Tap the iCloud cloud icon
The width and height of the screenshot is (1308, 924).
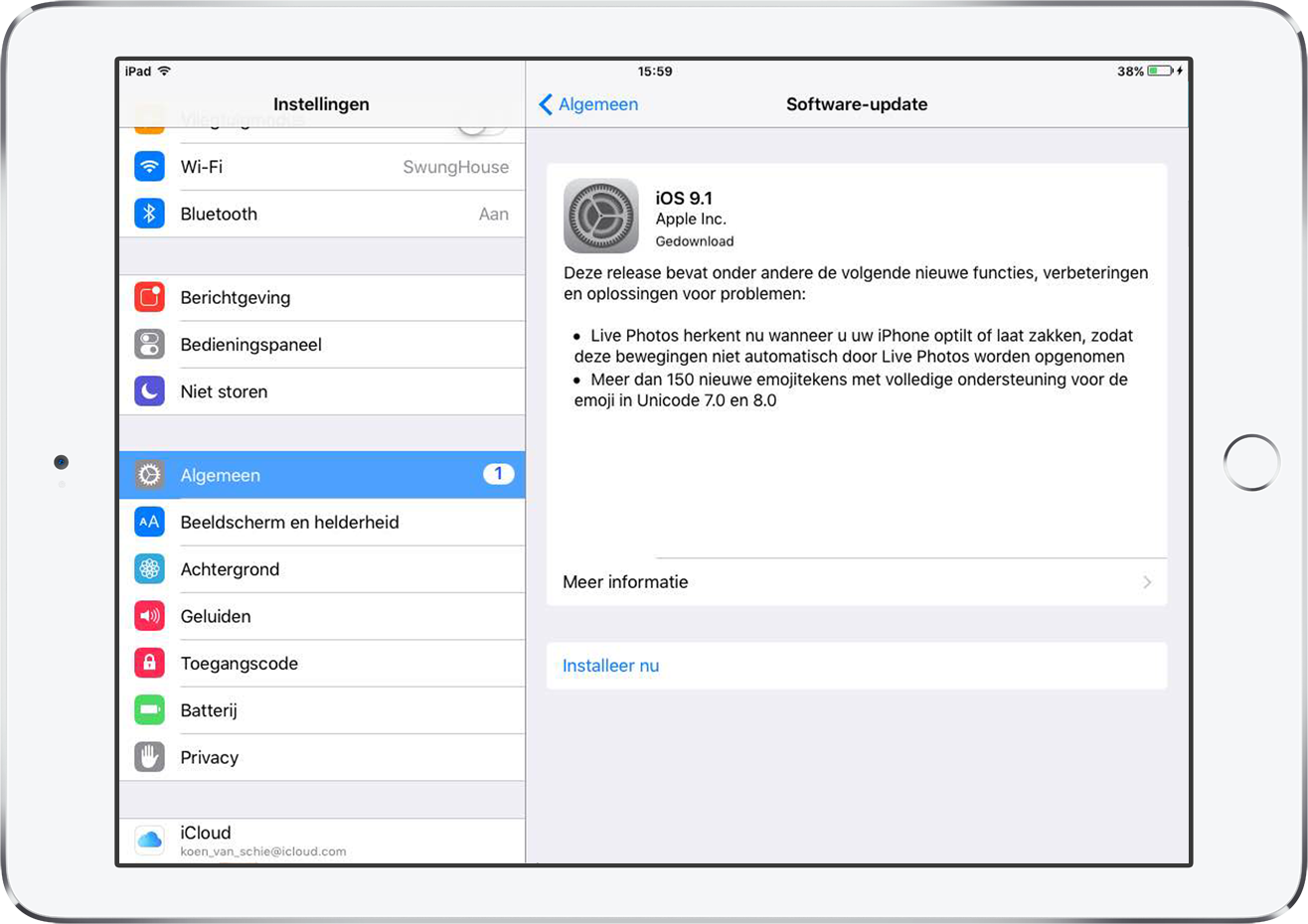click(x=149, y=841)
